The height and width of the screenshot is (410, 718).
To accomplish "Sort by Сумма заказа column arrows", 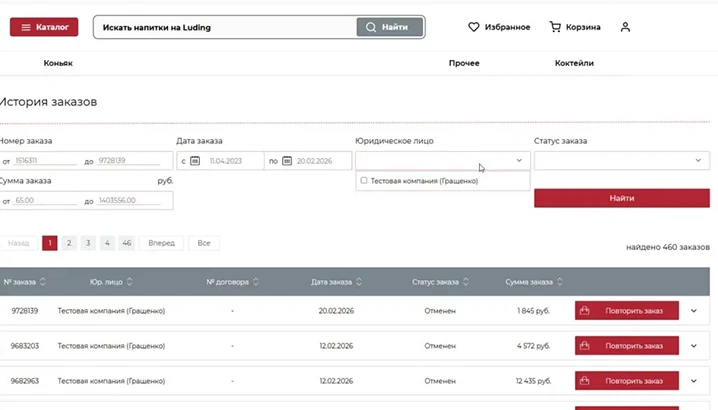I will click(x=560, y=282).
